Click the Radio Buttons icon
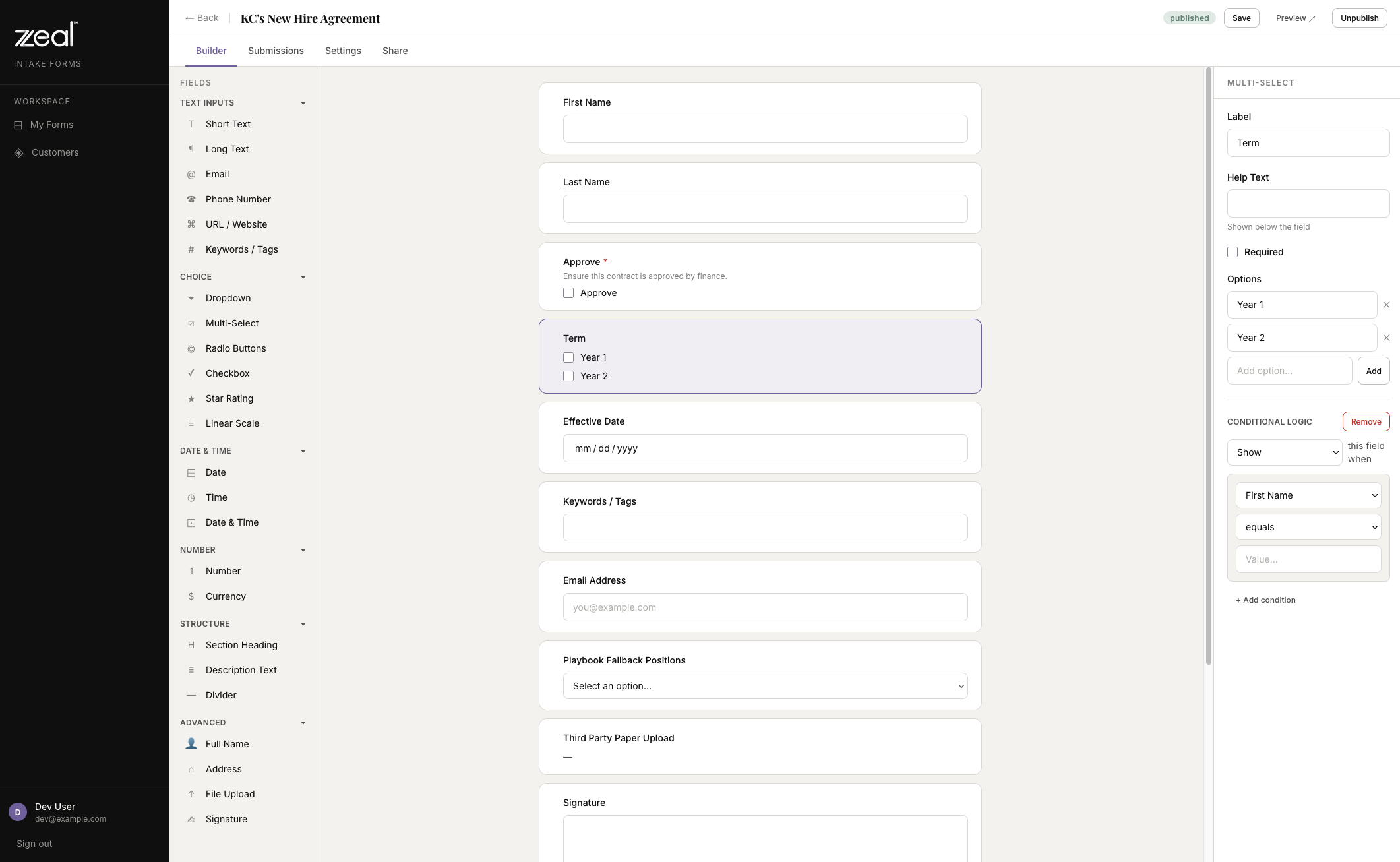 point(191,348)
